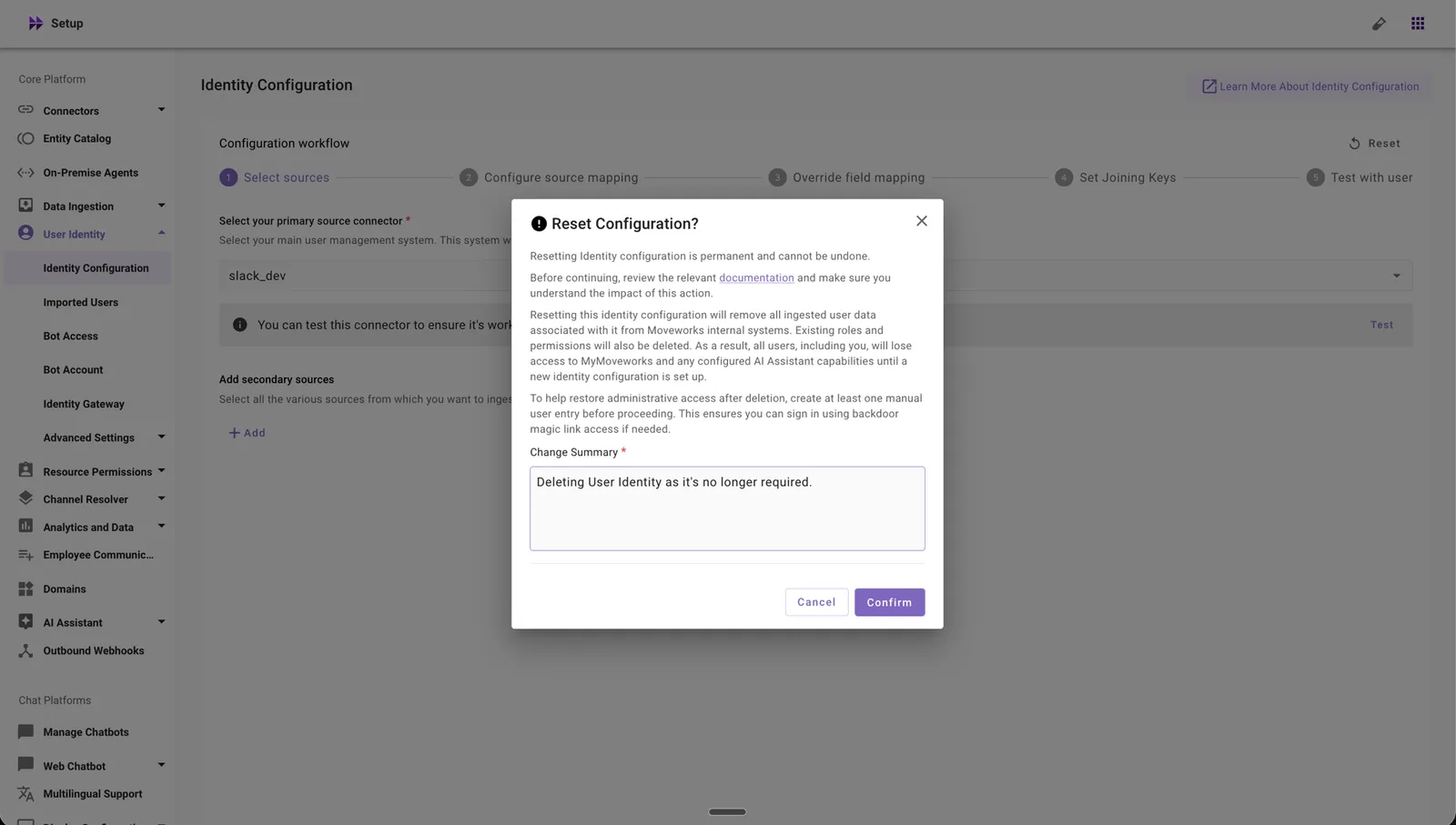Click the Reset workflow button

pyautogui.click(x=1374, y=144)
